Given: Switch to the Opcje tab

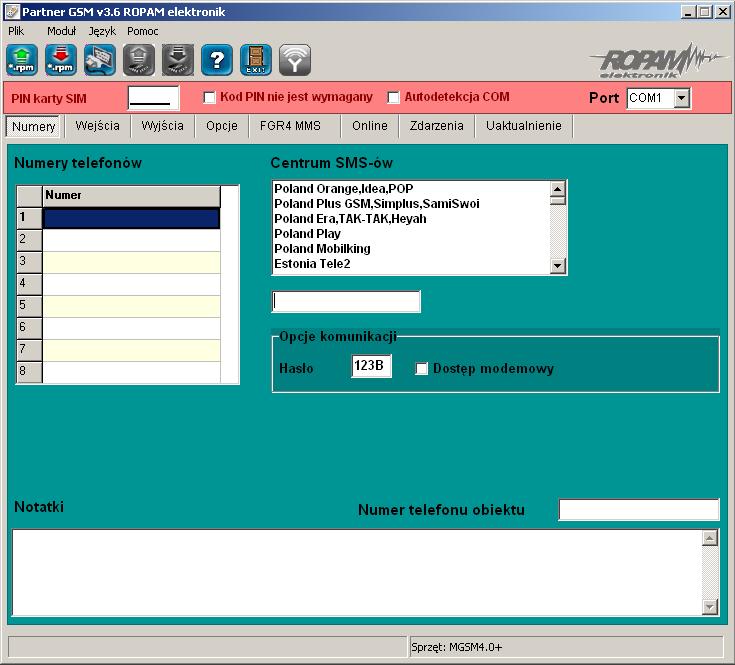Looking at the screenshot, I should click(222, 126).
